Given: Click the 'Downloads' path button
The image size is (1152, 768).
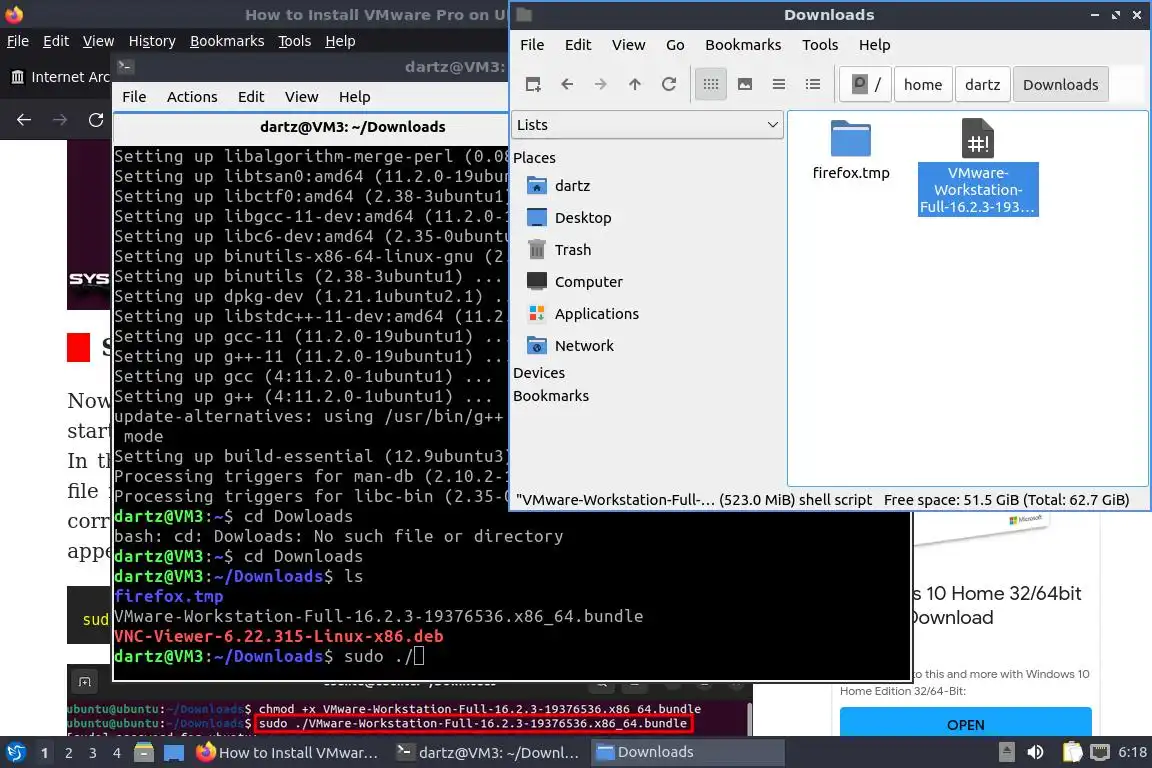Looking at the screenshot, I should pos(1060,85).
